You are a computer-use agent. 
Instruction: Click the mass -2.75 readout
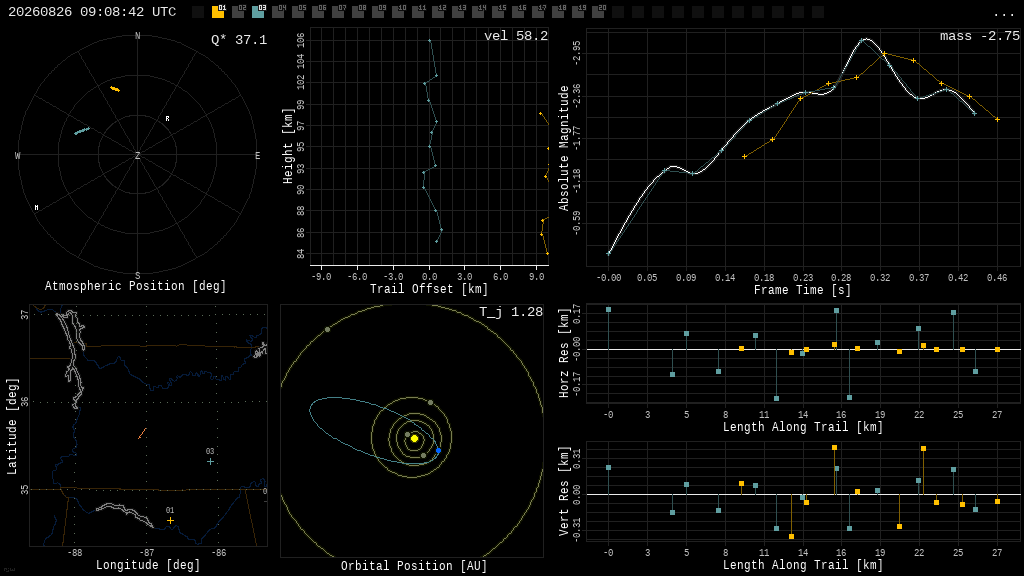pos(980,36)
